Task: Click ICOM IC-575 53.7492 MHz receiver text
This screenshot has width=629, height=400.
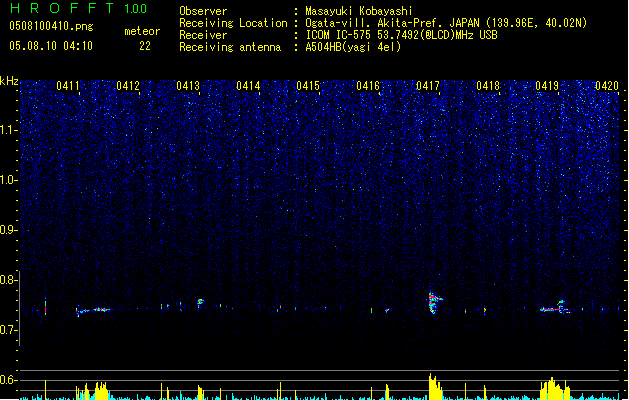Action: point(402,35)
